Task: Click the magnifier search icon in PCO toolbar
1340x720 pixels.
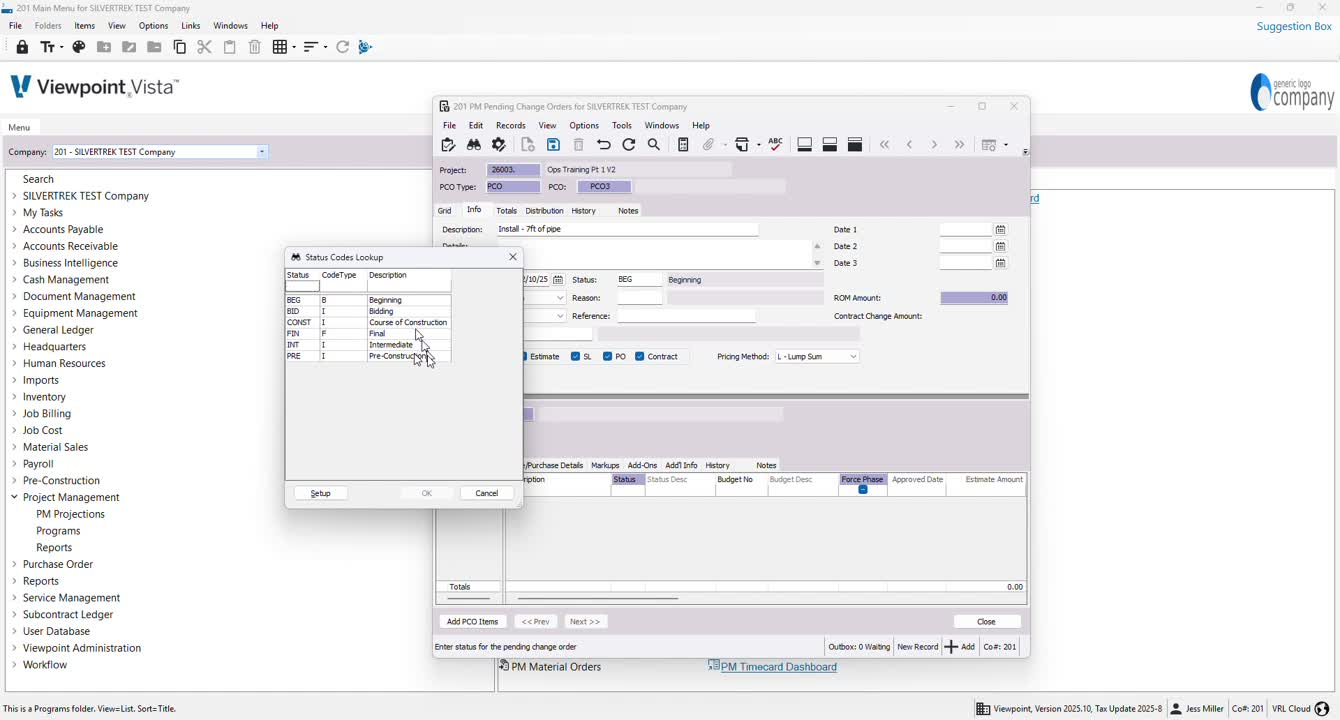Action: click(x=654, y=145)
